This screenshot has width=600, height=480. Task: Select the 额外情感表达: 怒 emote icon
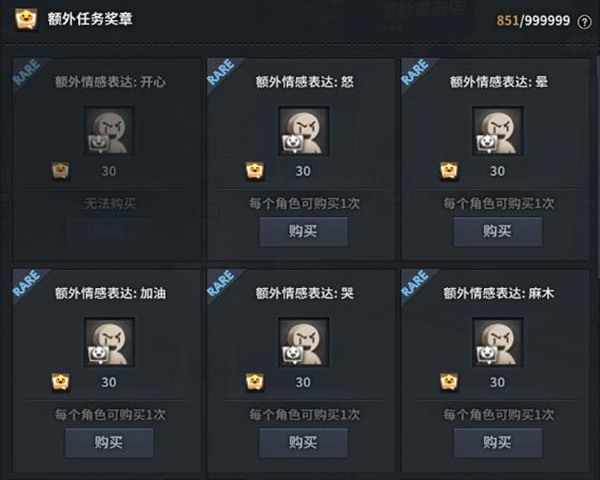coord(304,131)
